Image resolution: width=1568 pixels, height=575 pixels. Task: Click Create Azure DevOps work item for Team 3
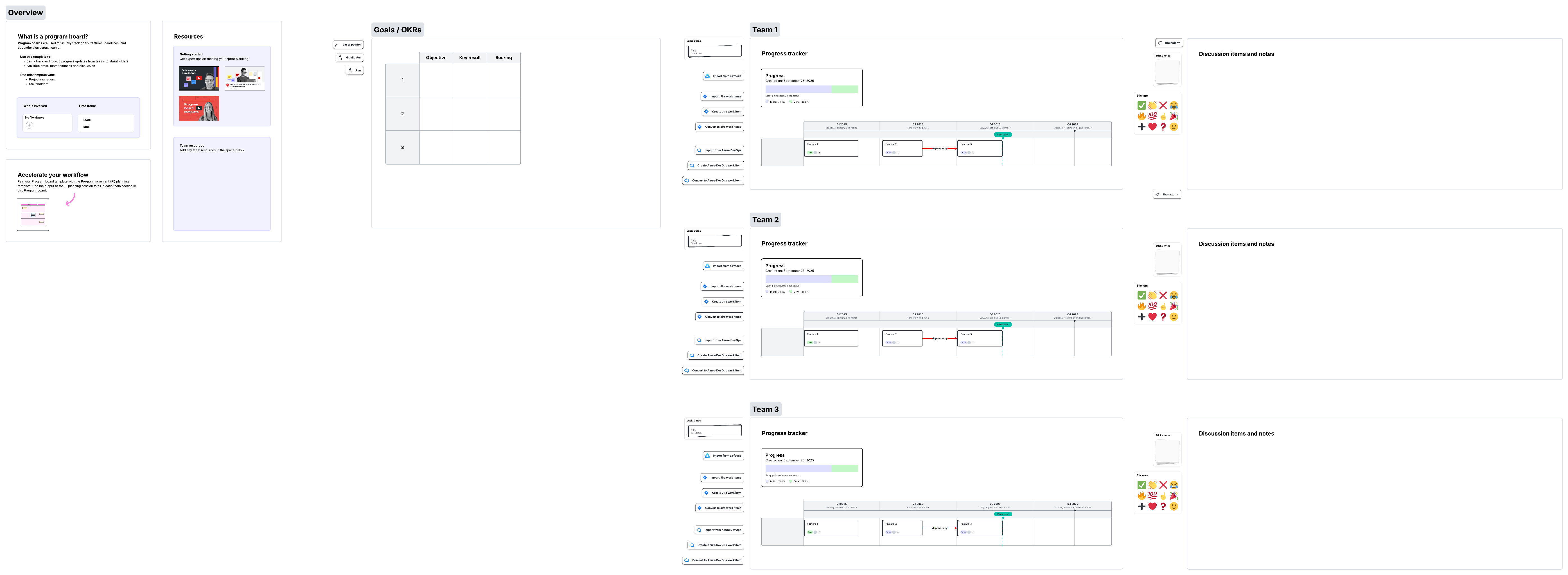pos(716,545)
